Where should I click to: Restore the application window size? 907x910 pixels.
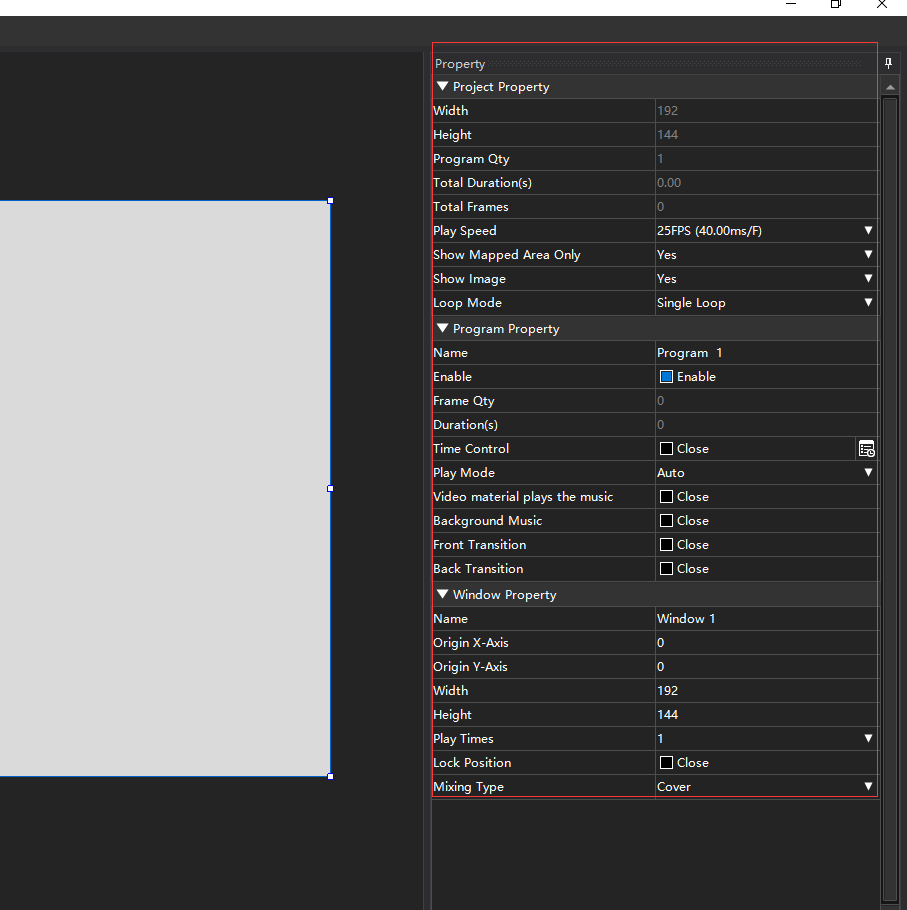(836, 4)
